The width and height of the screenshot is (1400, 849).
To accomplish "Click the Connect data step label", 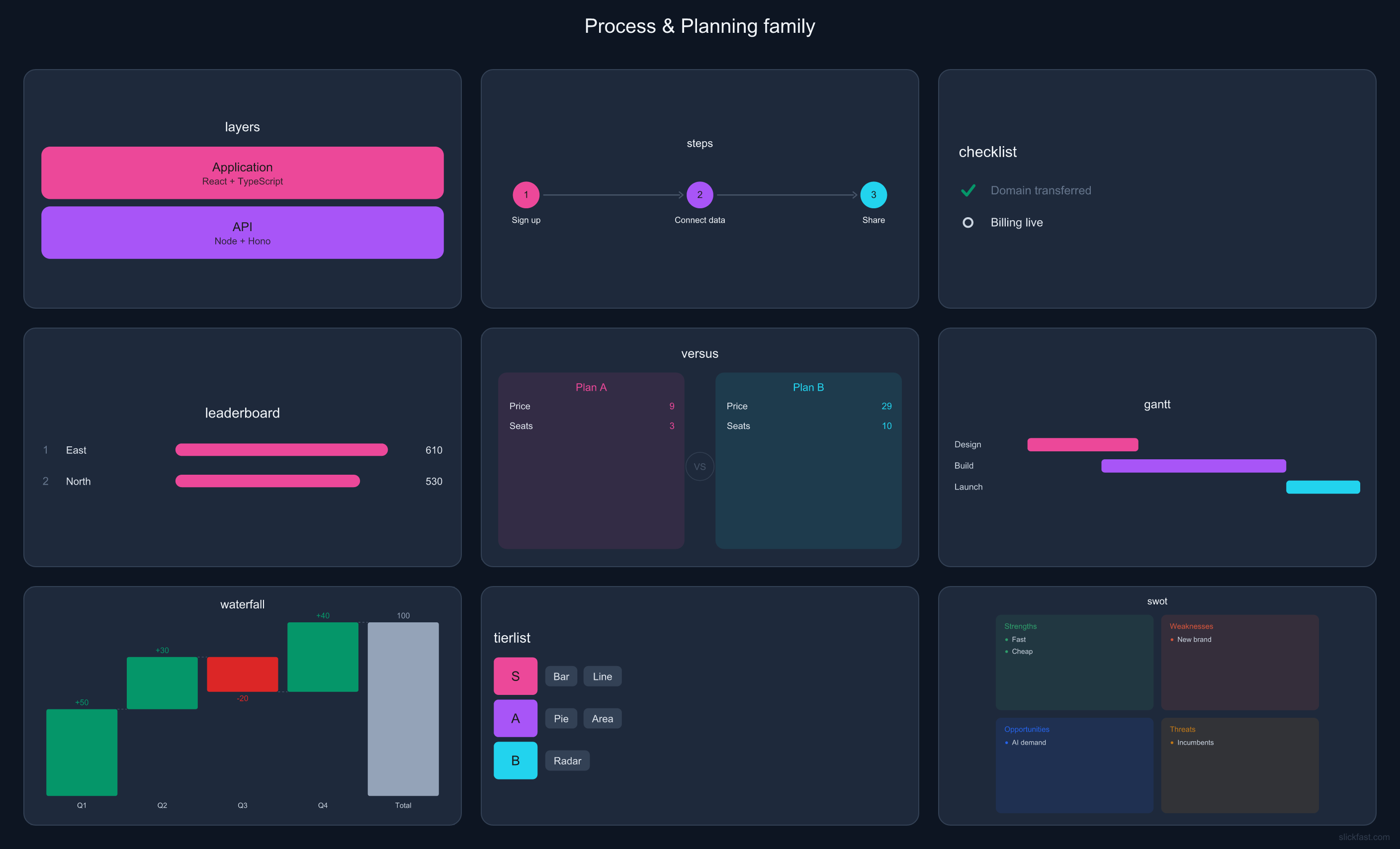I will point(700,220).
